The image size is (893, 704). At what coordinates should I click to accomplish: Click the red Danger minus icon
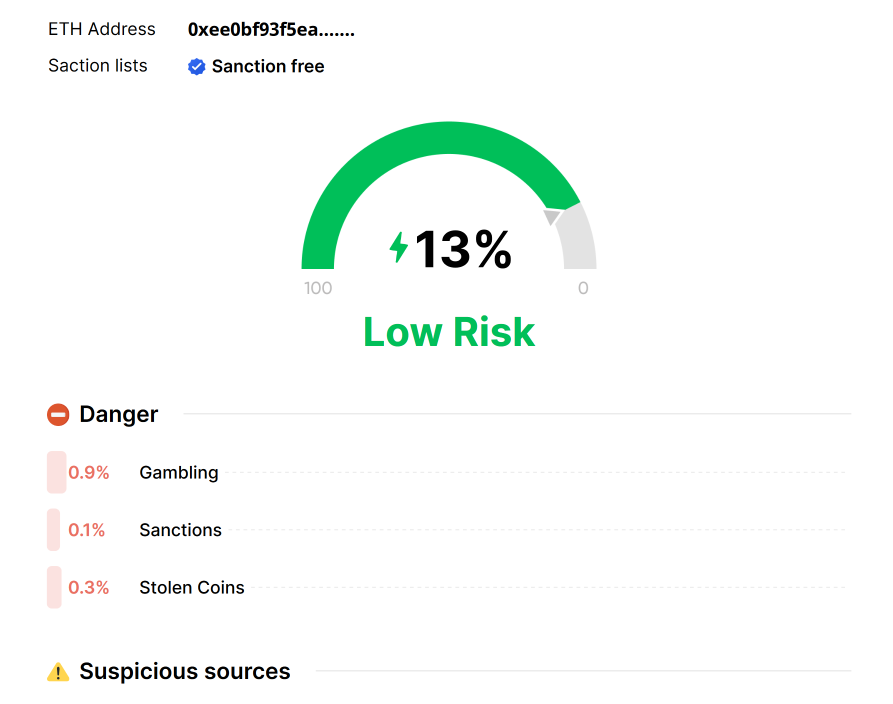[x=58, y=414]
